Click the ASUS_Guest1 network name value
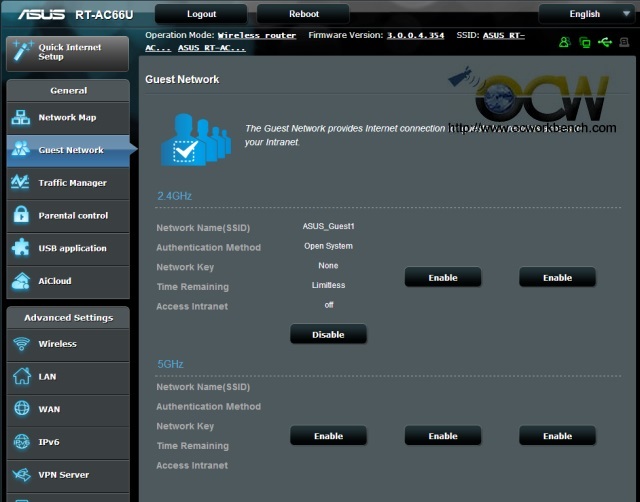The image size is (640, 502). point(329,226)
